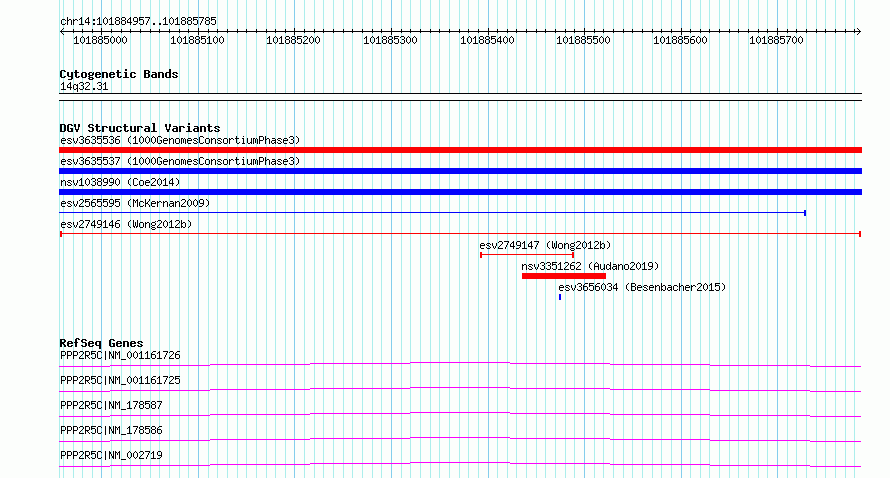Select PPP2R5C|NM_001161726 gene label
890x478 pixels.
[x=120, y=355]
